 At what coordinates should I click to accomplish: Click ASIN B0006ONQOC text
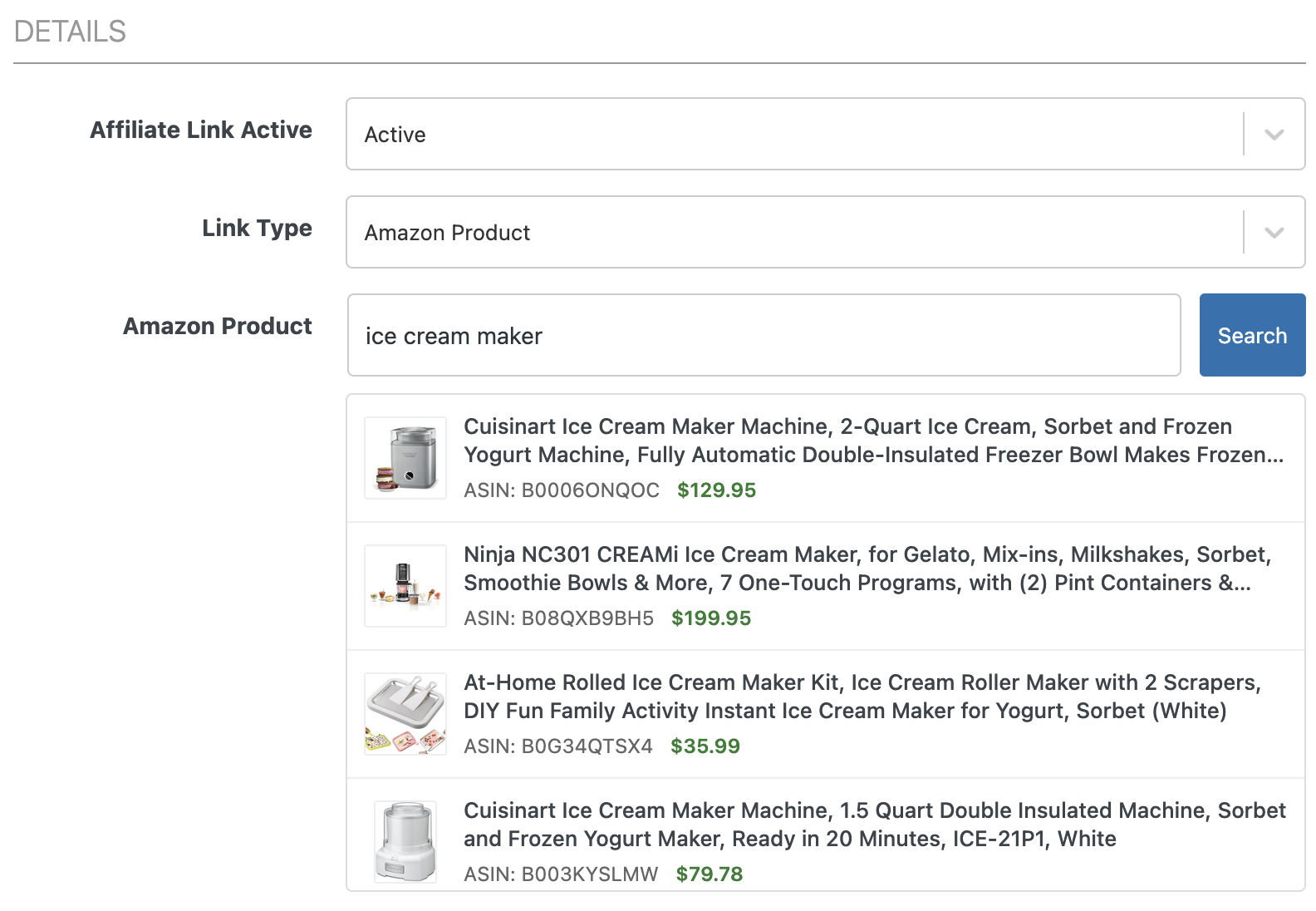pyautogui.click(x=561, y=490)
